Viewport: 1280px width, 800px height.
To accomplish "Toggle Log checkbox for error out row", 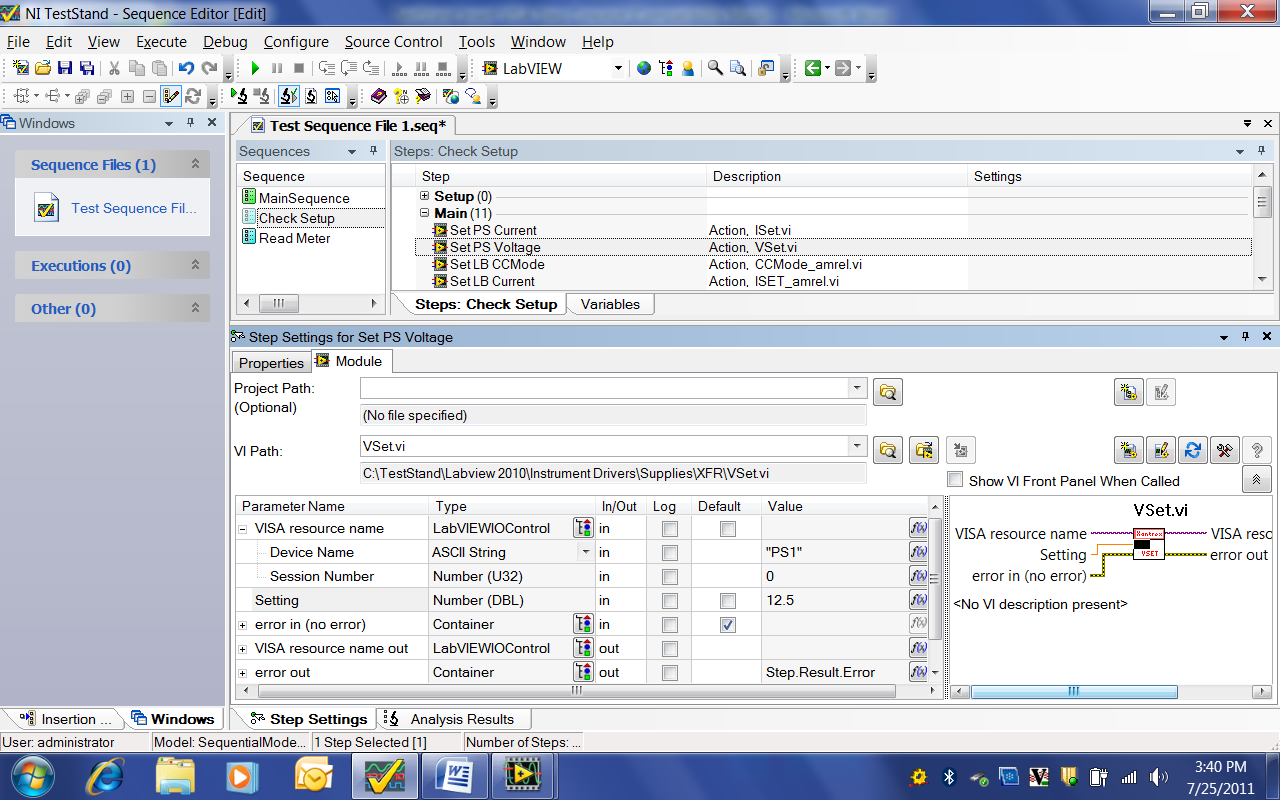I will click(670, 673).
